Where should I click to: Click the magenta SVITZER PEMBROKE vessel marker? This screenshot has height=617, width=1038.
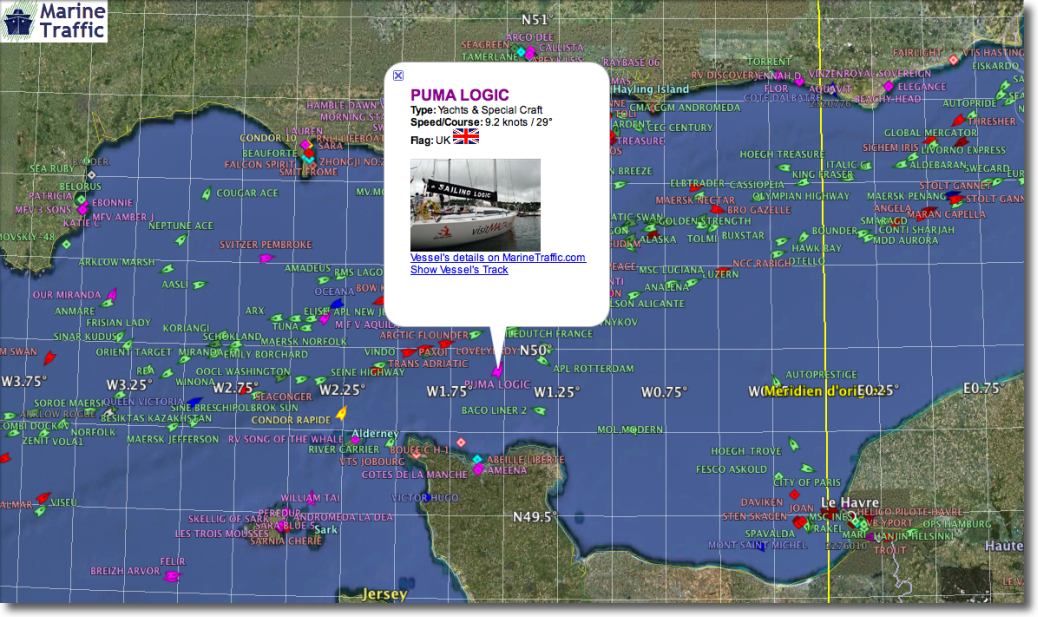coord(266,258)
